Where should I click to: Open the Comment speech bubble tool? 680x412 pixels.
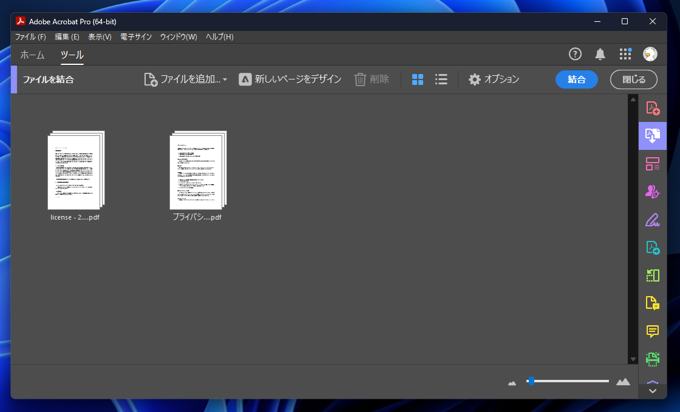click(x=653, y=331)
